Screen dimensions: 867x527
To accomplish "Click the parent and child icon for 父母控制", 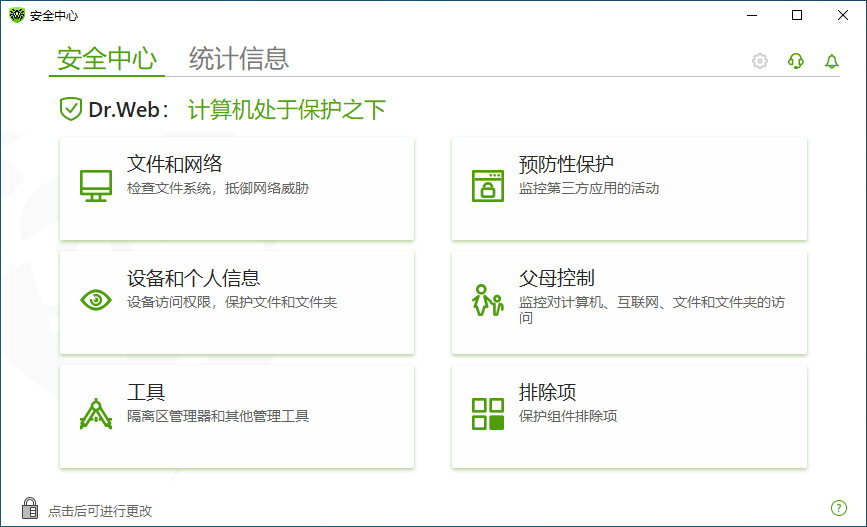I will tap(488, 300).
